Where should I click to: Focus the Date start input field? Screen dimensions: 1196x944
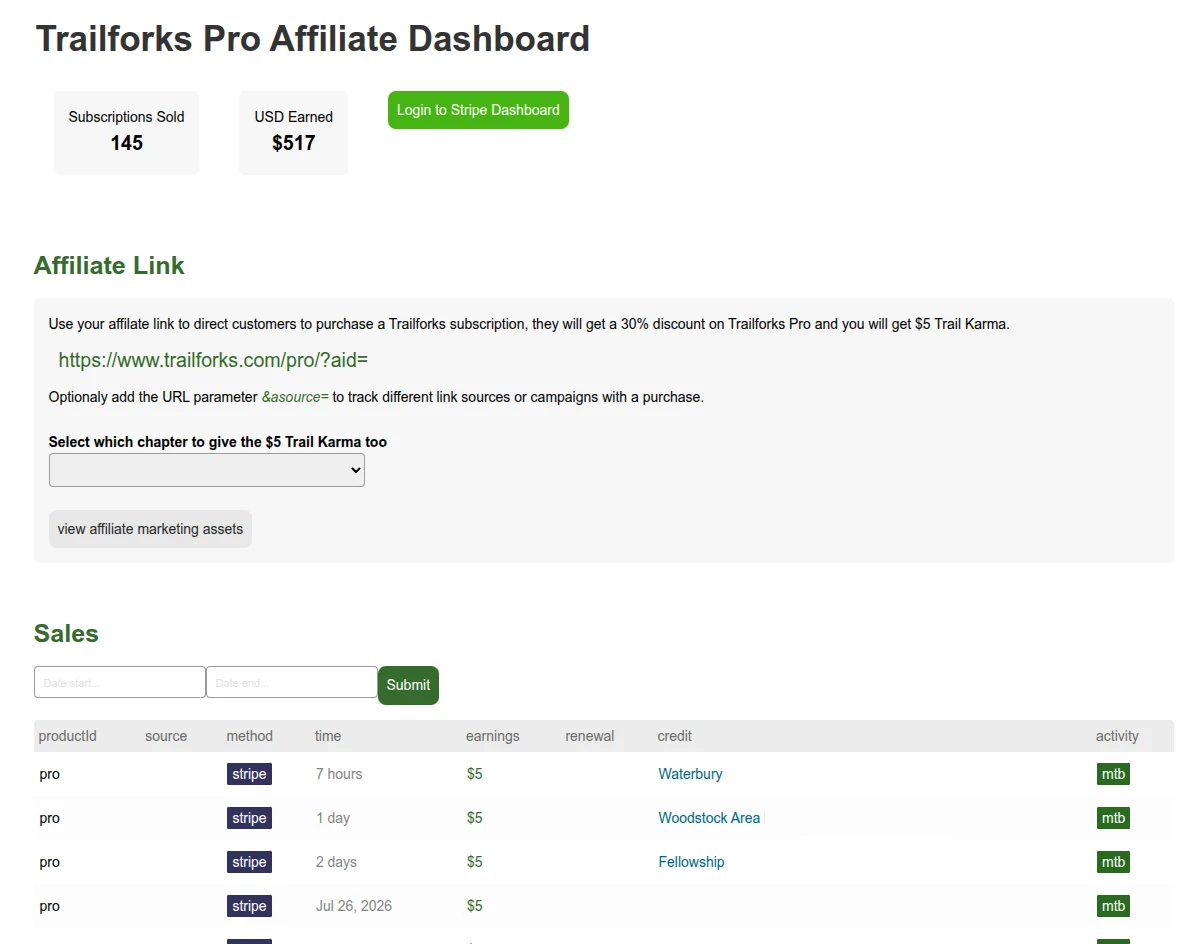pos(120,682)
